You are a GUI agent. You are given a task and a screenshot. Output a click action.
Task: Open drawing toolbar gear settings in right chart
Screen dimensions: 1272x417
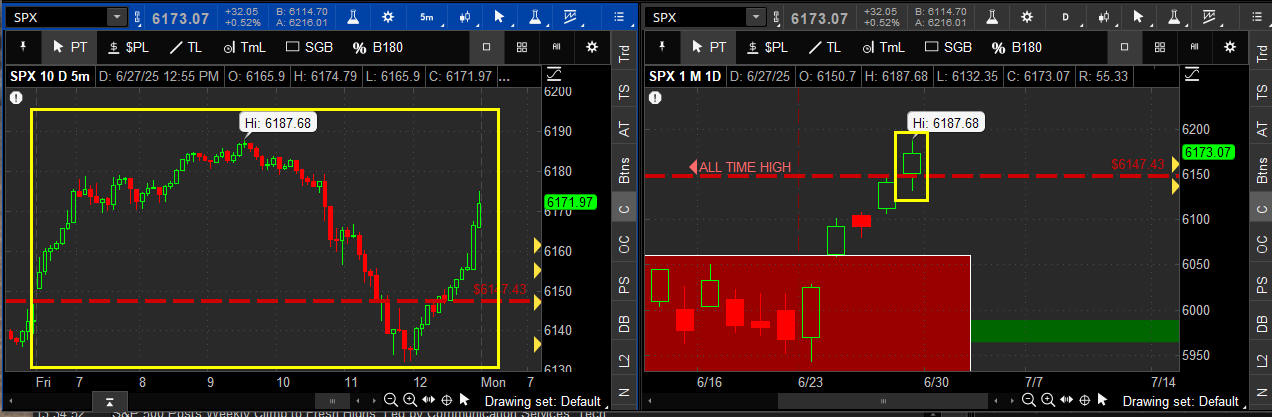pos(1230,47)
